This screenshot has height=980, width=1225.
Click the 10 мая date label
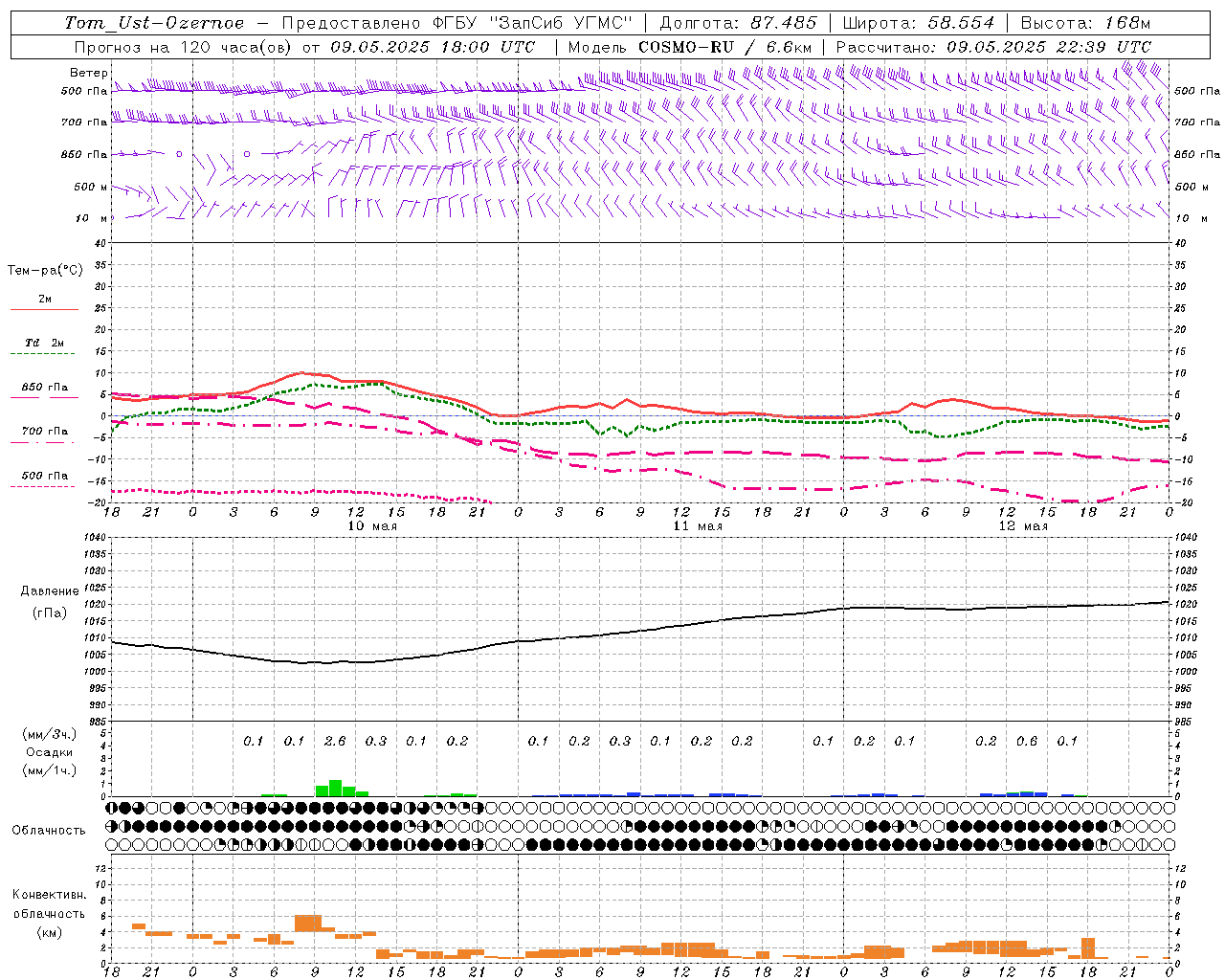coord(372,526)
